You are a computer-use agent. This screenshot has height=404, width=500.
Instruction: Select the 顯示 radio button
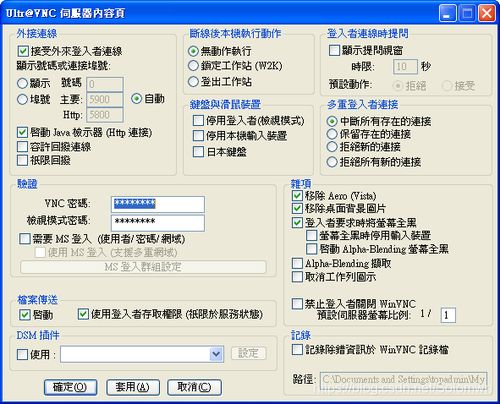click(x=22, y=83)
